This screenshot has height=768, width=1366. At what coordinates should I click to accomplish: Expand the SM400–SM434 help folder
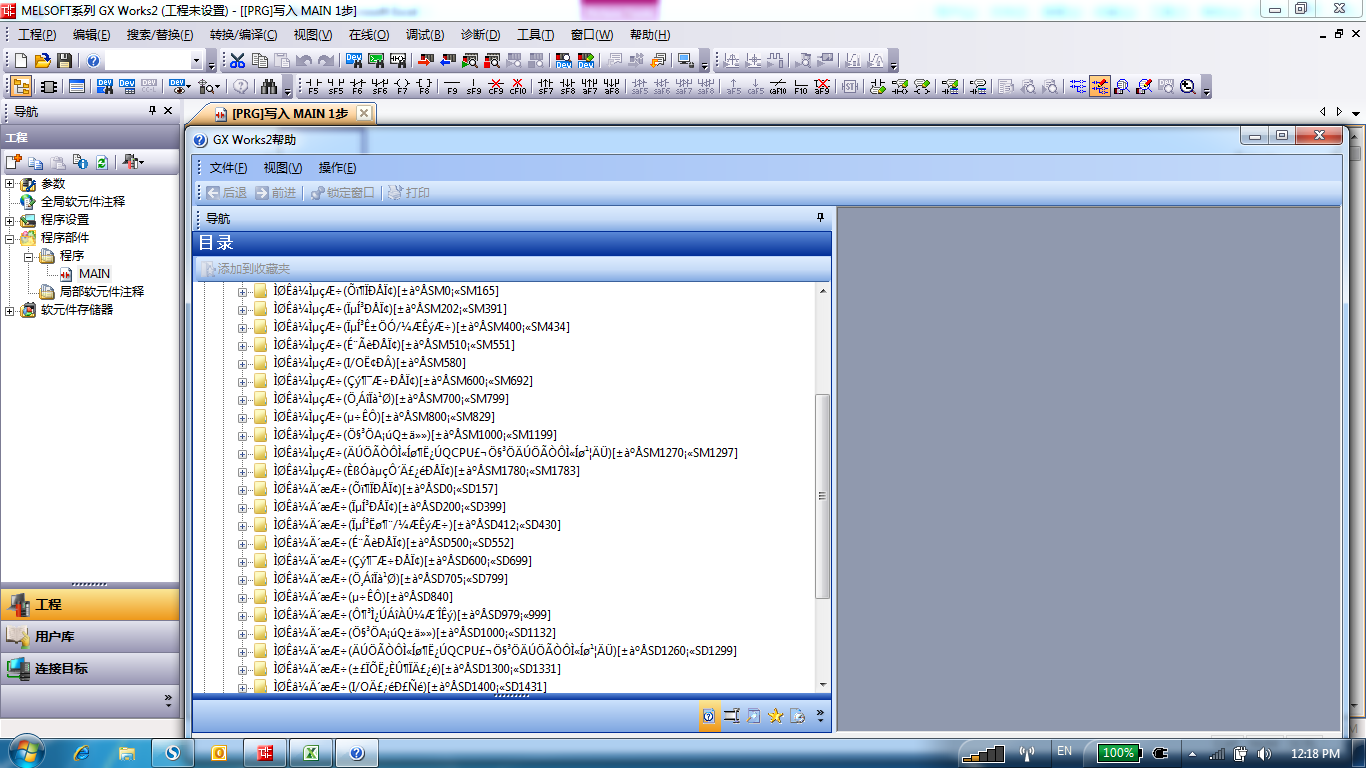(242, 327)
